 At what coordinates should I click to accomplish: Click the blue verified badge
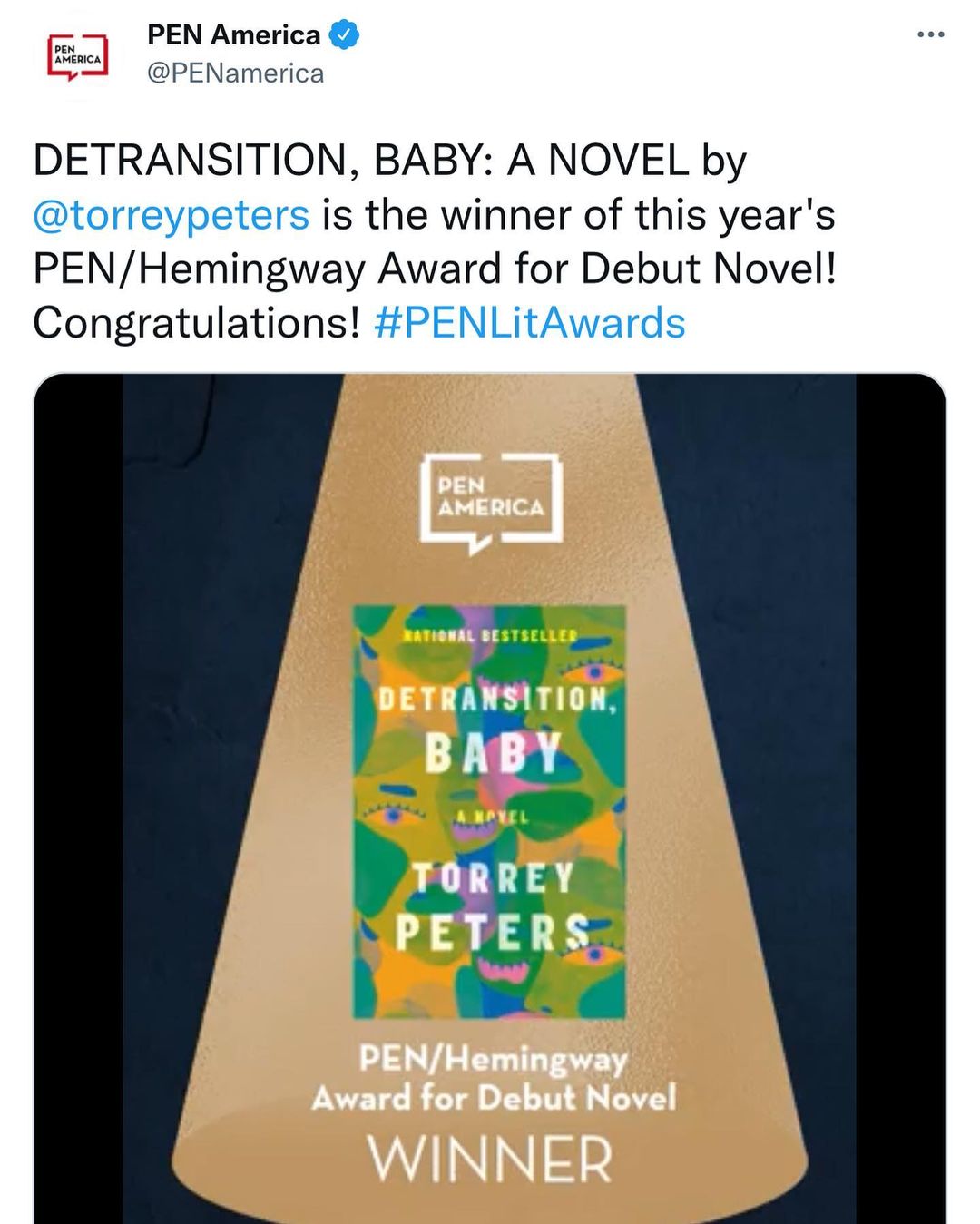coord(345,35)
